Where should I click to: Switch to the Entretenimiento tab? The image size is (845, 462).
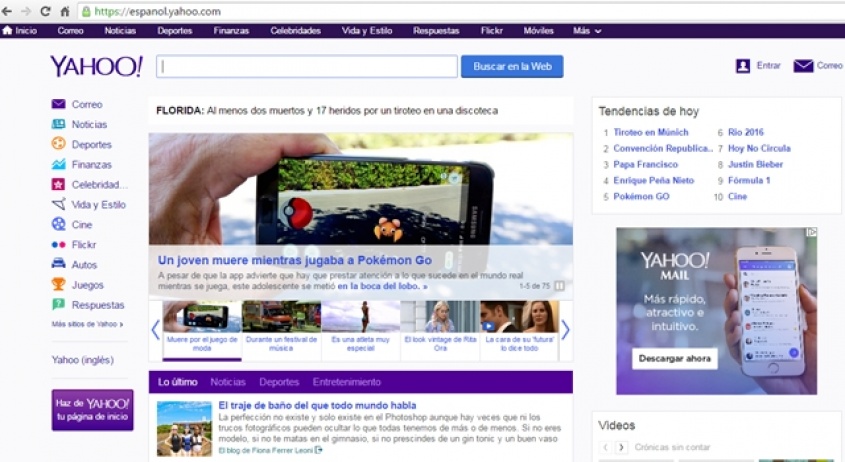pyautogui.click(x=347, y=382)
